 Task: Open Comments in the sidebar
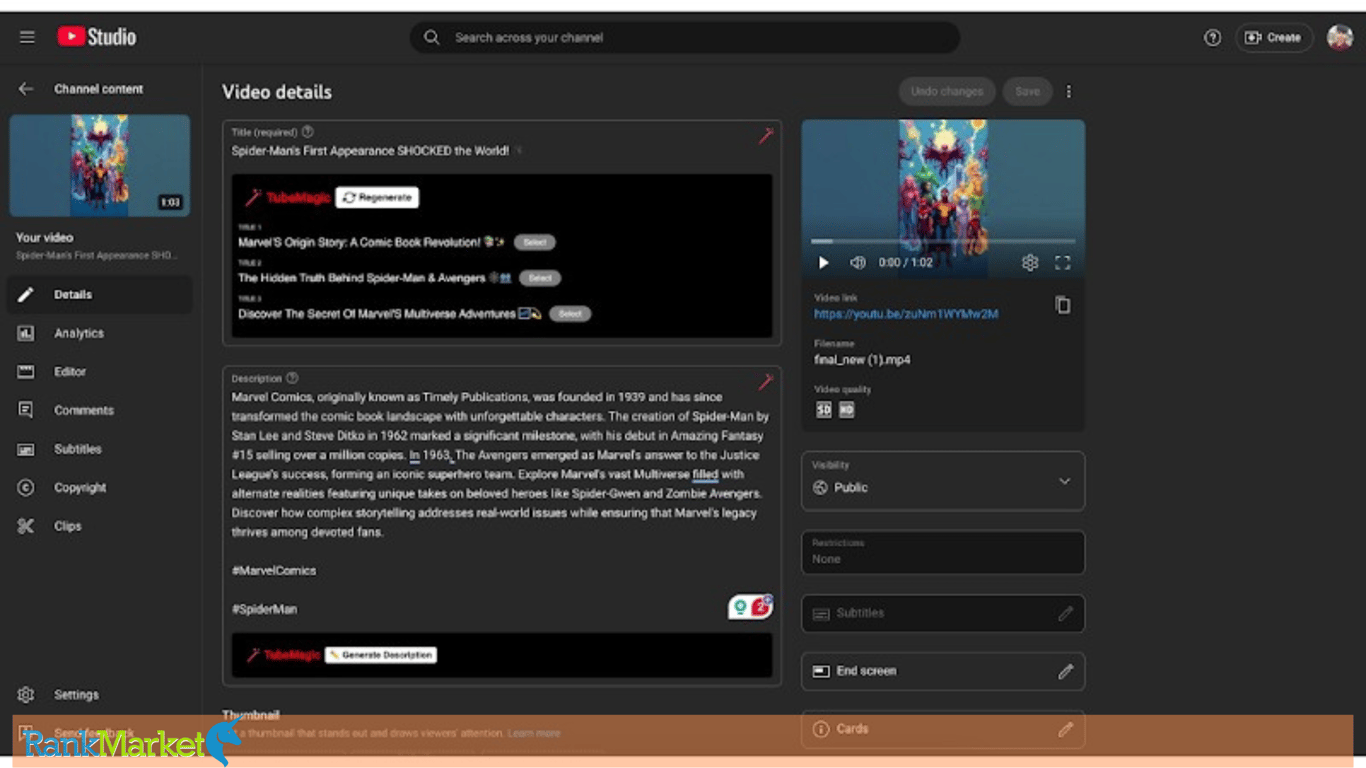pos(100,410)
